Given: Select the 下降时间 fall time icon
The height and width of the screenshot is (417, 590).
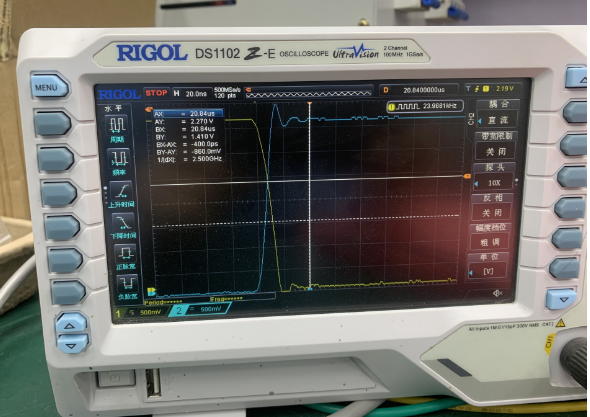Looking at the screenshot, I should click(x=123, y=226).
